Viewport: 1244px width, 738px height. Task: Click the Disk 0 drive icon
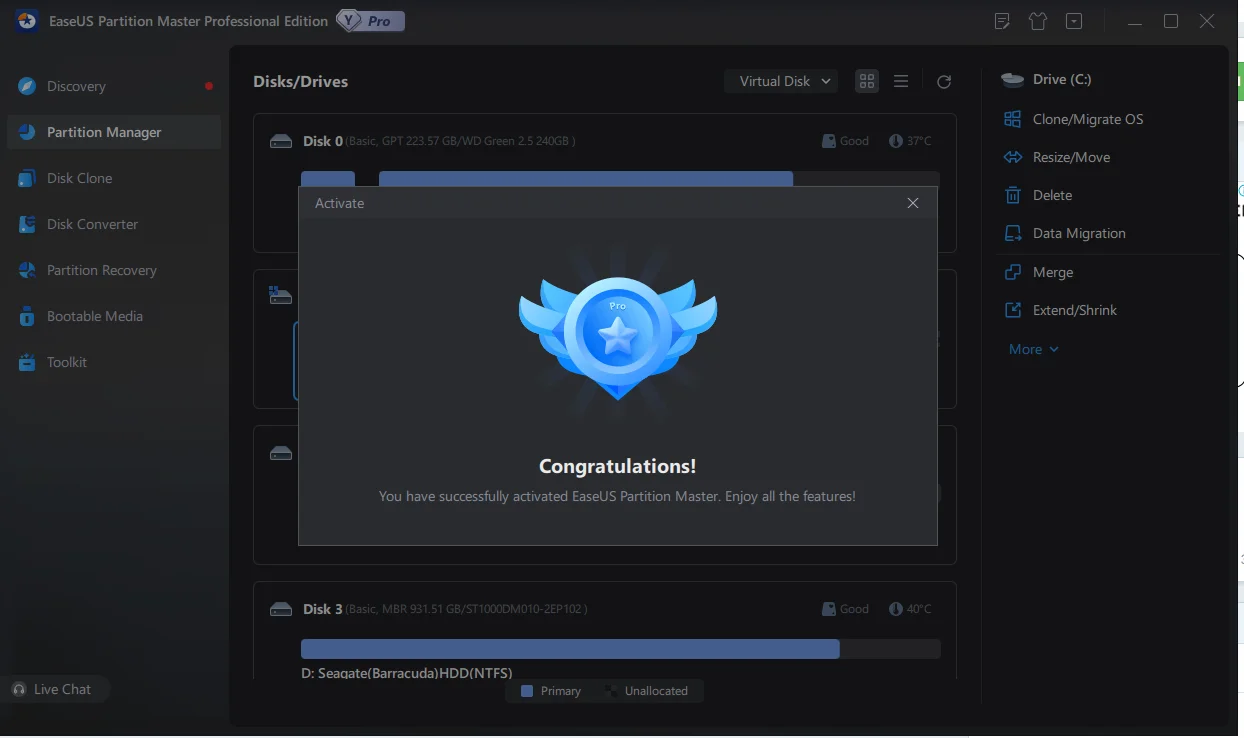pos(281,142)
